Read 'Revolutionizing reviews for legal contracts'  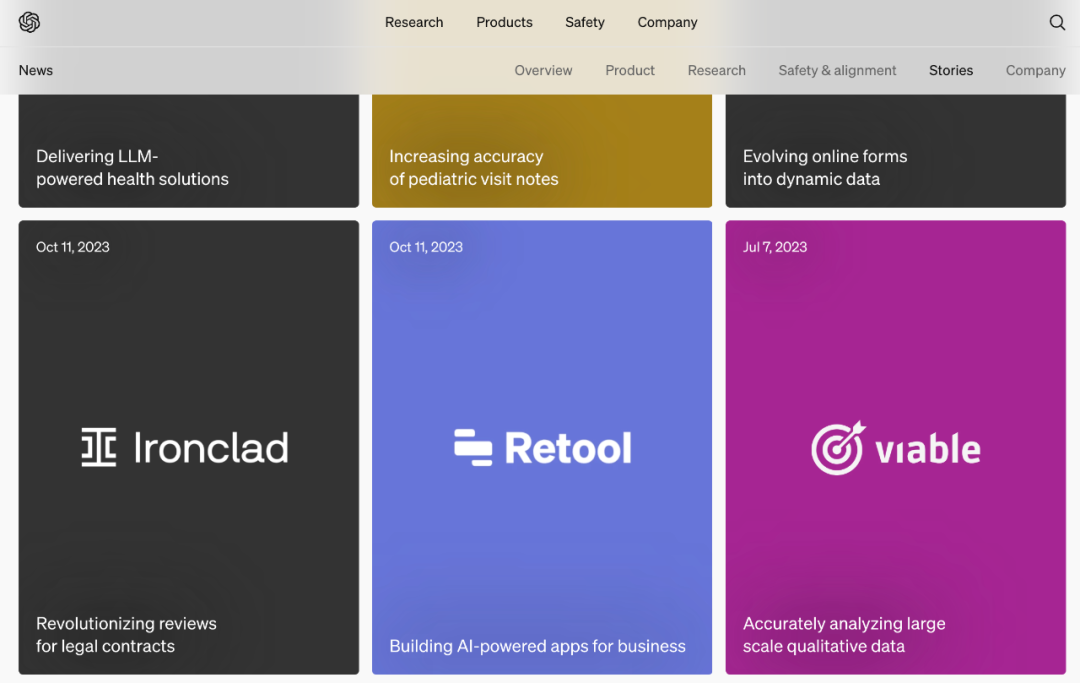point(126,635)
